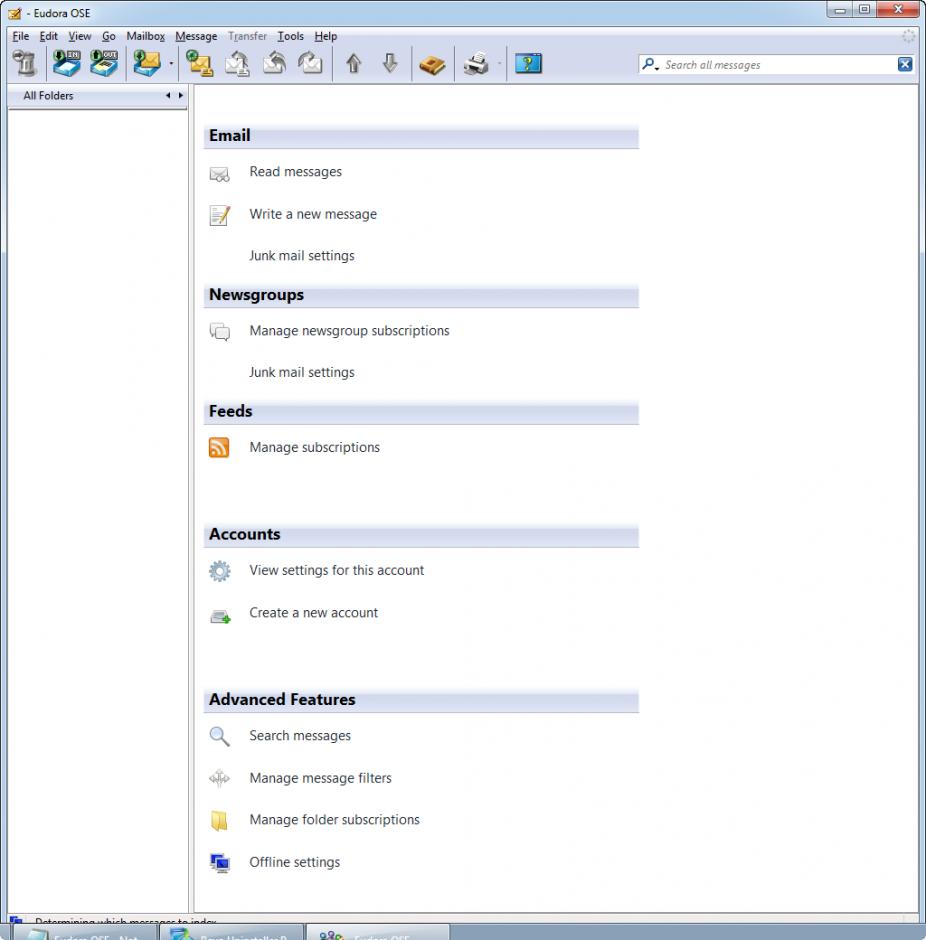Image resolution: width=926 pixels, height=940 pixels.
Task: Click the New Message toolbar icon
Action: (200, 64)
